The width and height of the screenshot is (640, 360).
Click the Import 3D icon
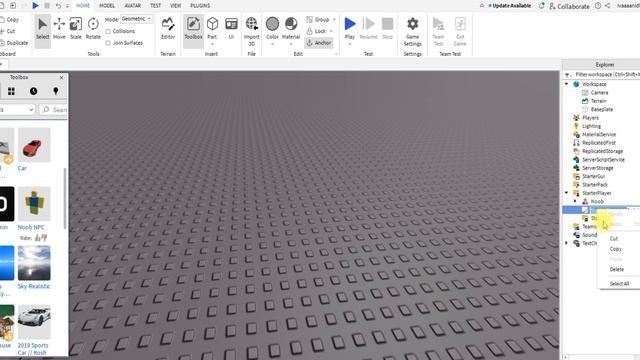[x=251, y=24]
